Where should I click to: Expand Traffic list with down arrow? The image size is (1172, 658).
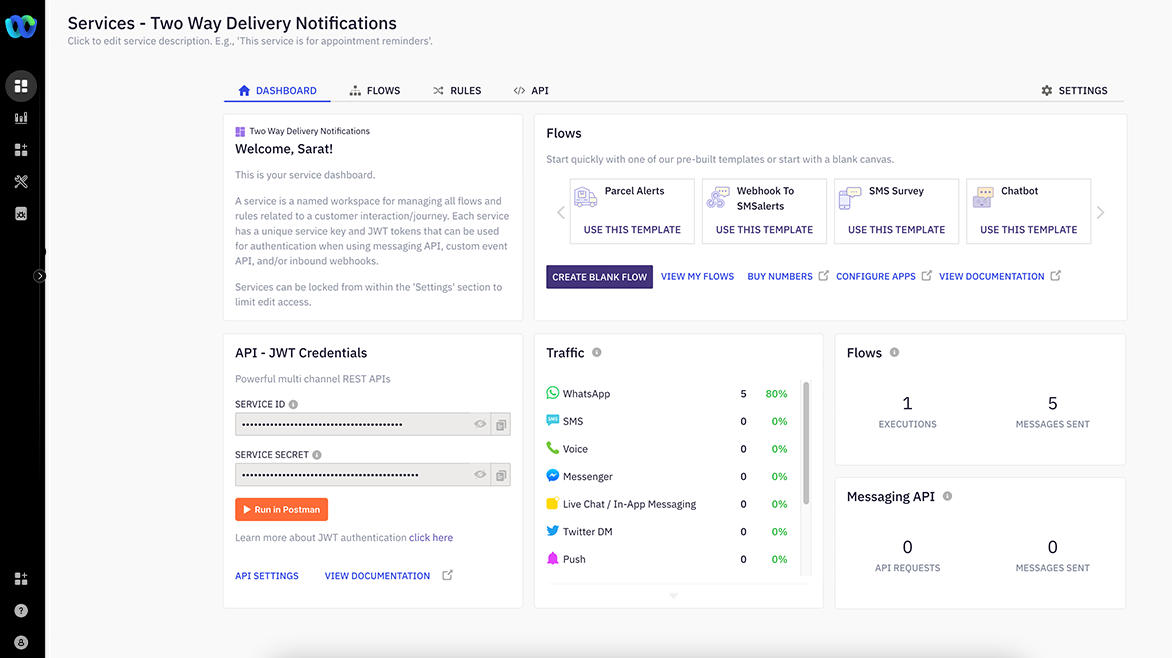pyautogui.click(x=673, y=595)
